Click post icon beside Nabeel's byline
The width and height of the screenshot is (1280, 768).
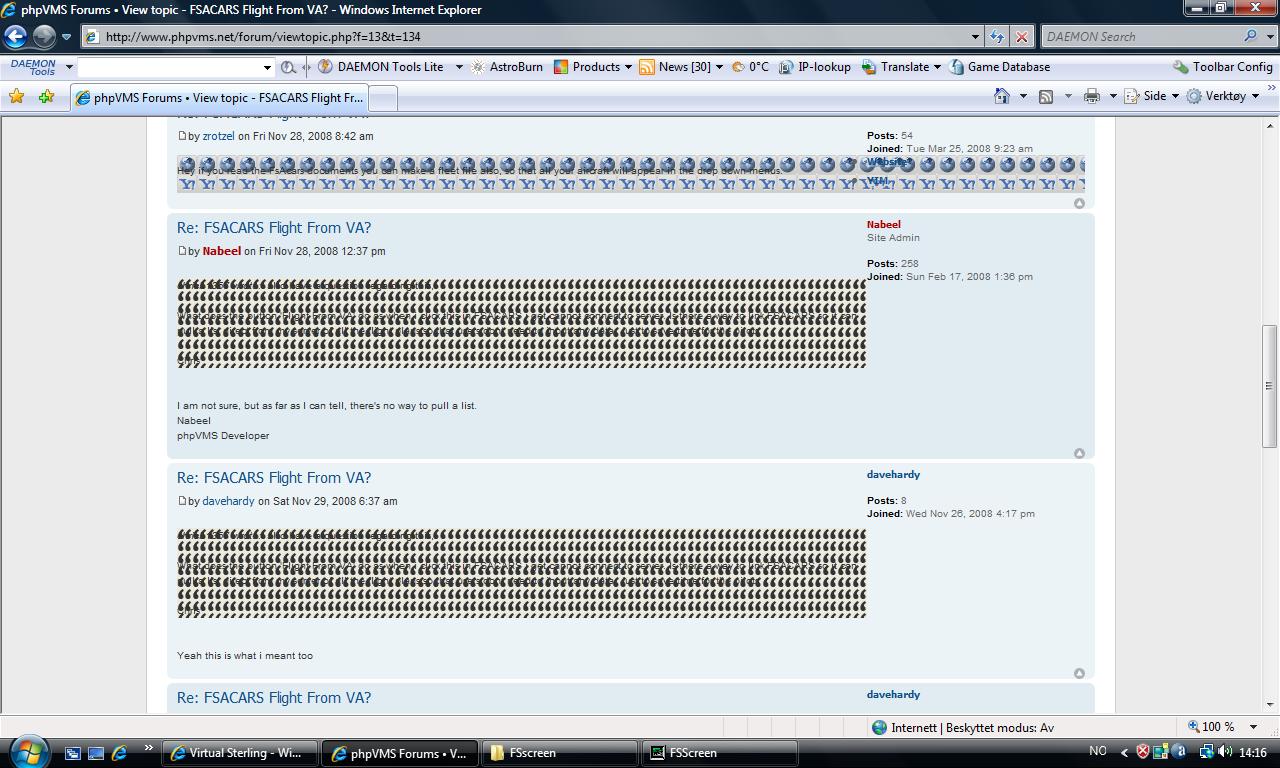pos(182,251)
